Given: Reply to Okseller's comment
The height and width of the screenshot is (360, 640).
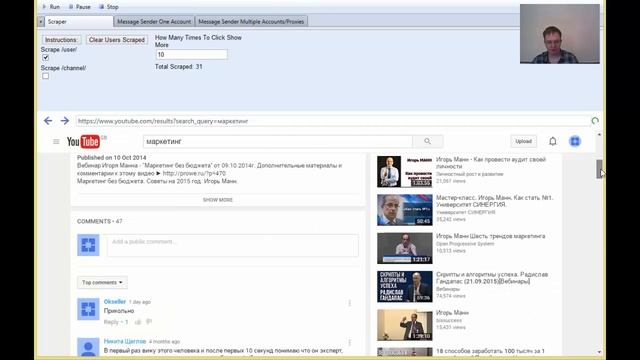Looking at the screenshot, I should click(111, 322).
